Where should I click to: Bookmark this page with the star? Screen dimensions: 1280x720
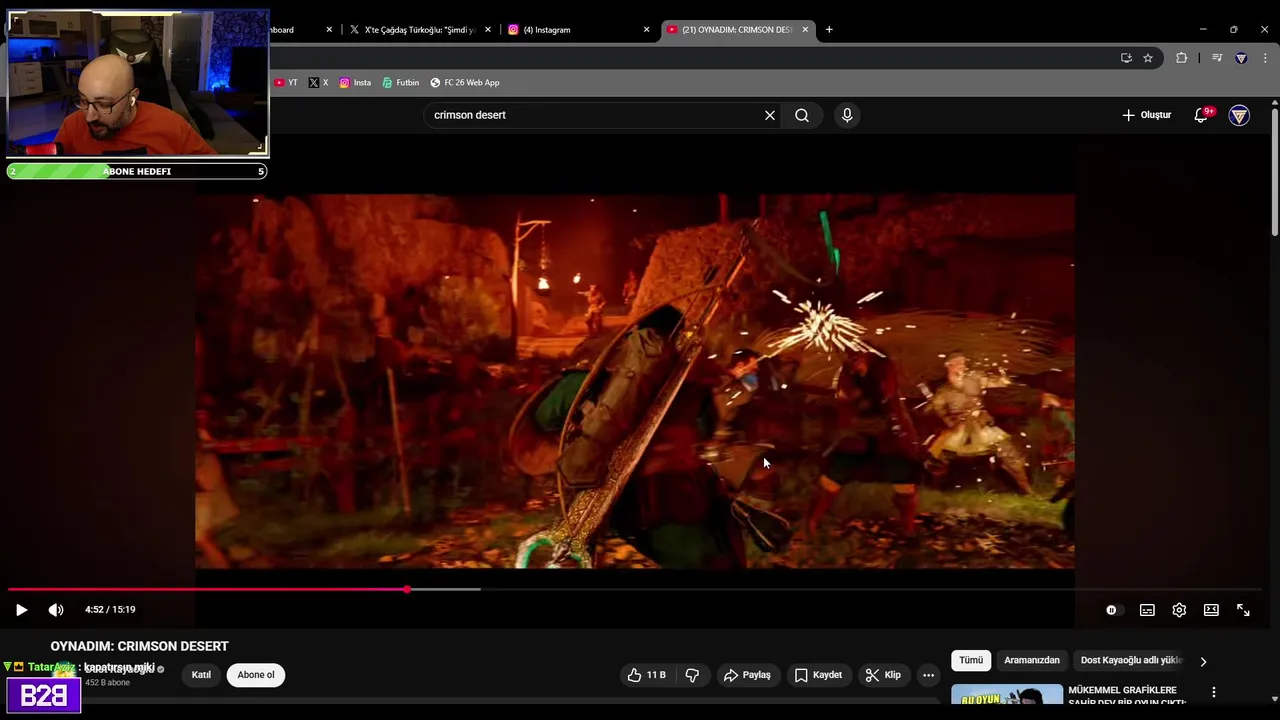(1148, 58)
